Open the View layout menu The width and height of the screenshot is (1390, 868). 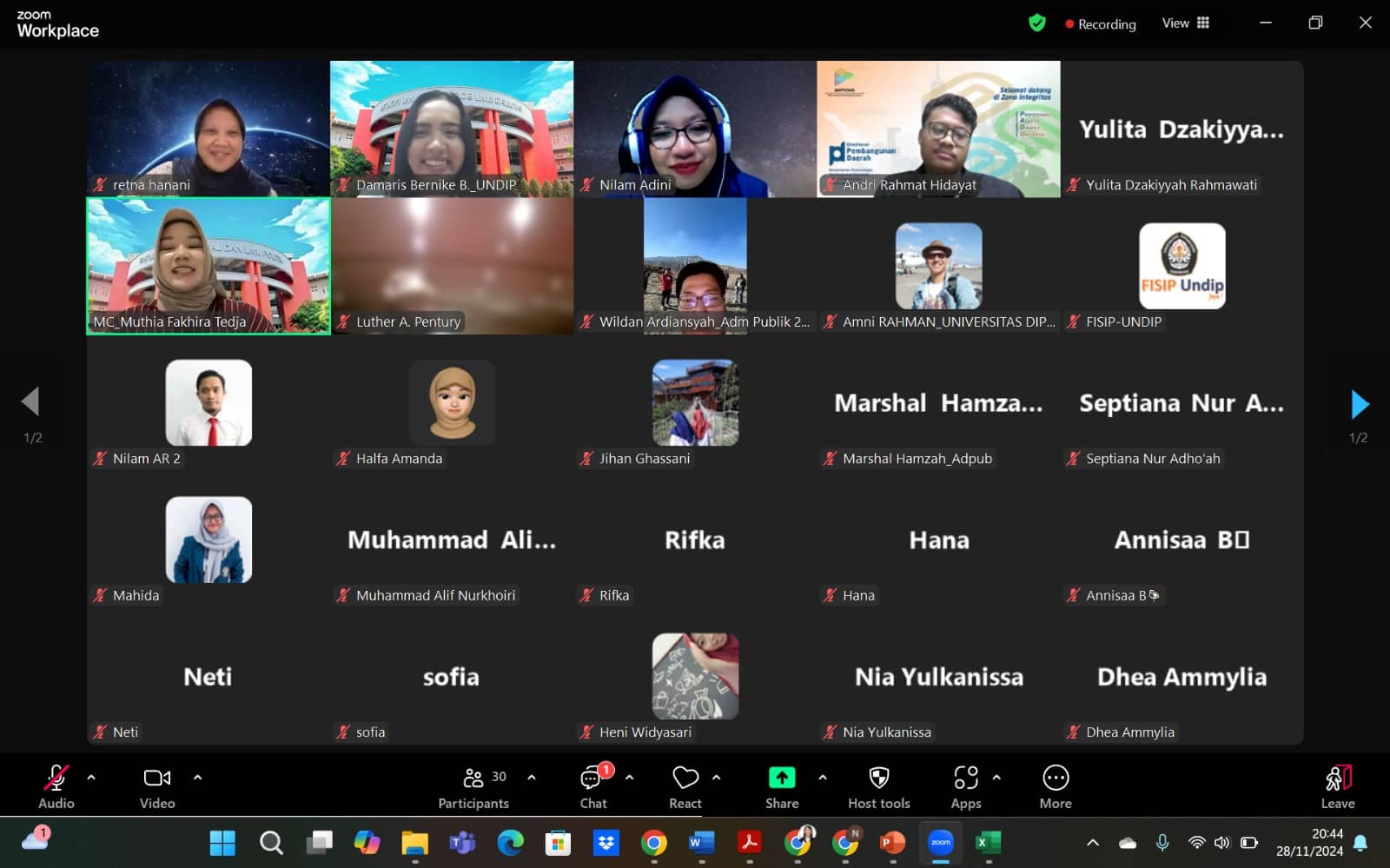(1185, 23)
